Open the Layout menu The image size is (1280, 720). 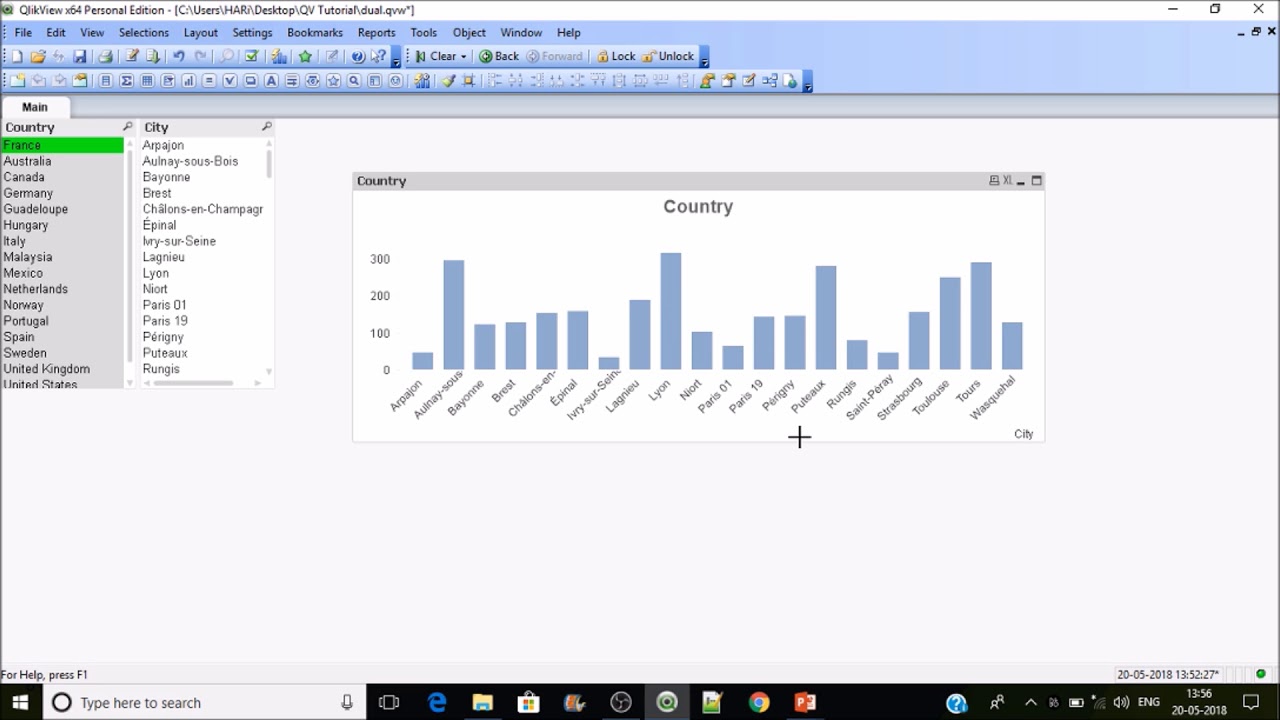[200, 32]
